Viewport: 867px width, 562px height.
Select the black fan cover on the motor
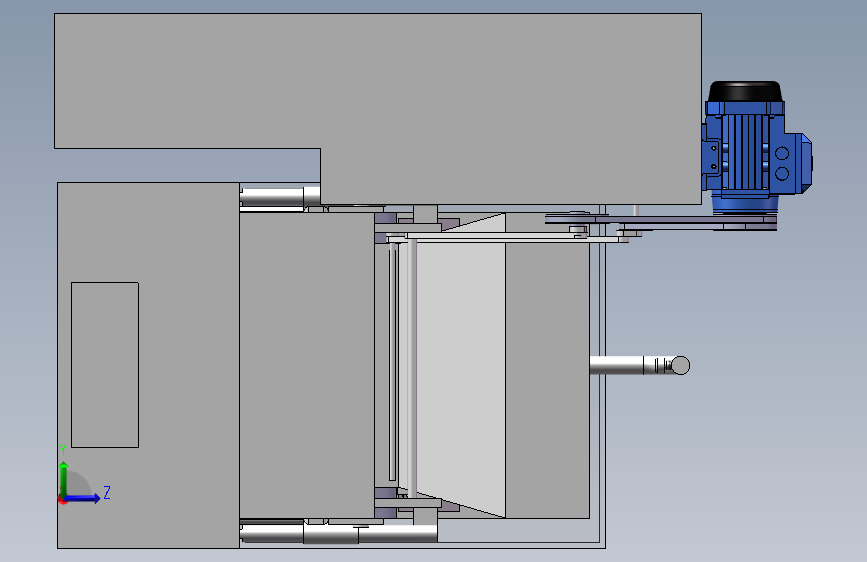(745, 91)
